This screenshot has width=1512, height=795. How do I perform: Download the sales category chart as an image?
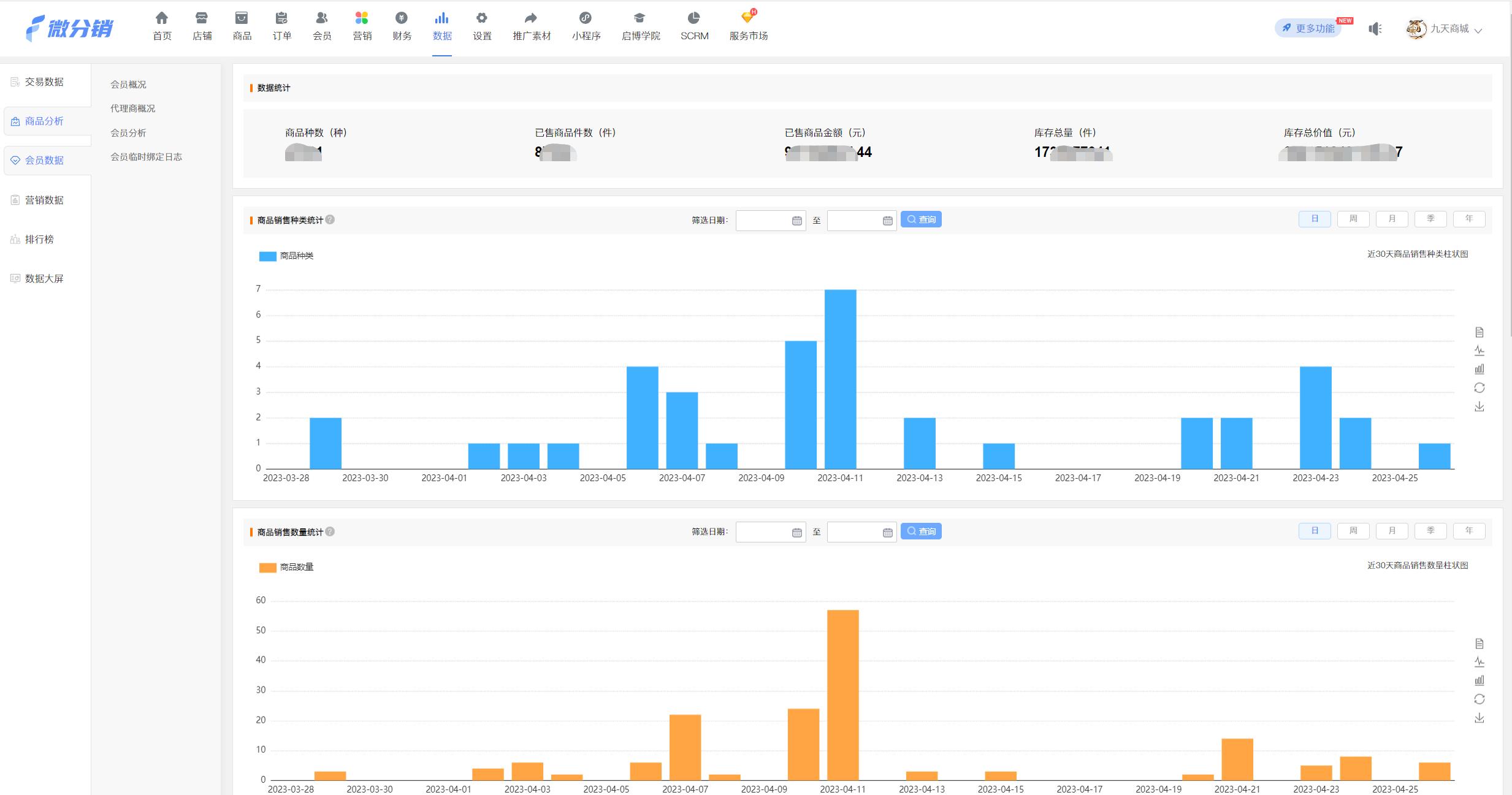click(1479, 406)
